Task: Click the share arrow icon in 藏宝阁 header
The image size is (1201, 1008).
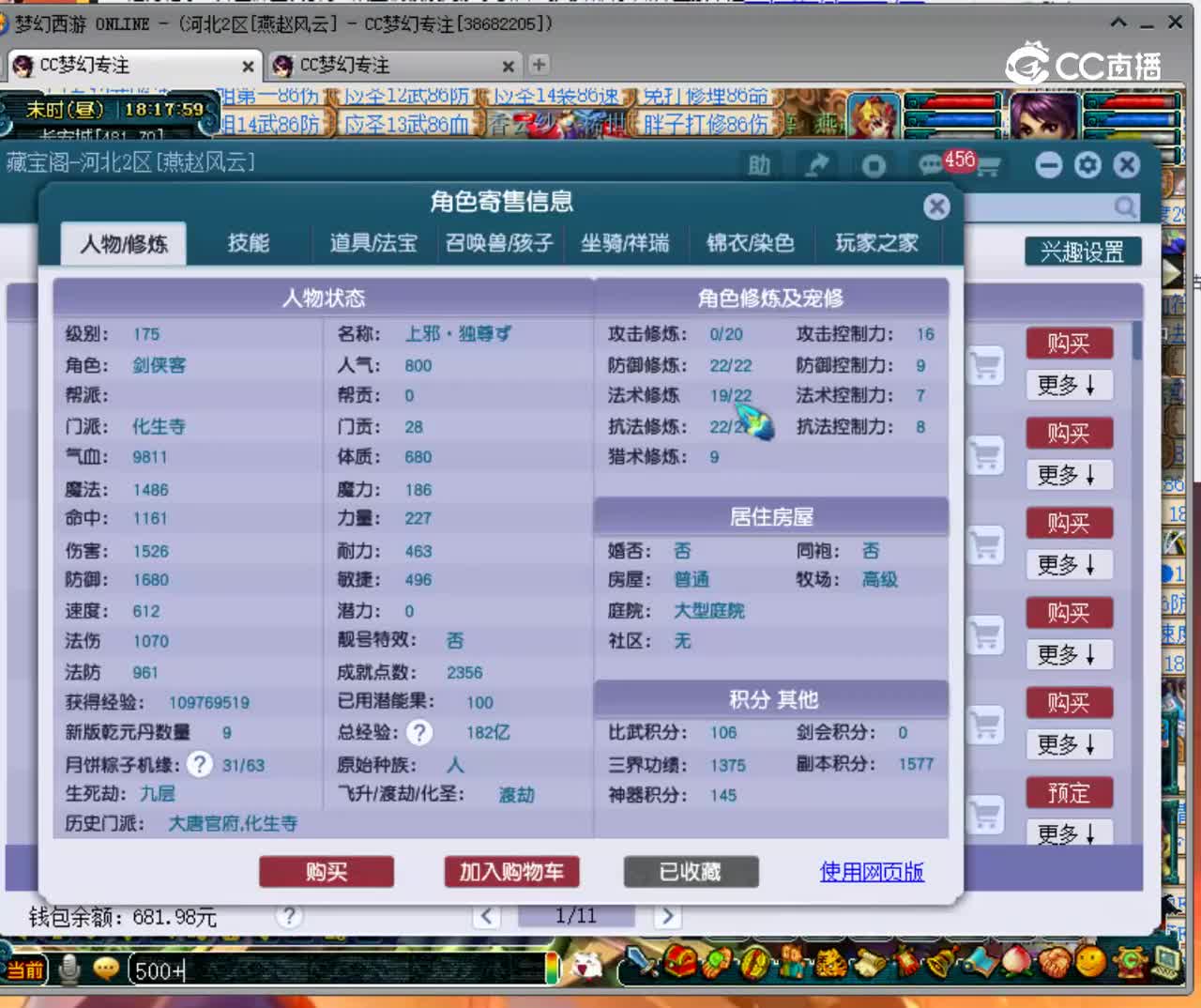Action: [817, 166]
